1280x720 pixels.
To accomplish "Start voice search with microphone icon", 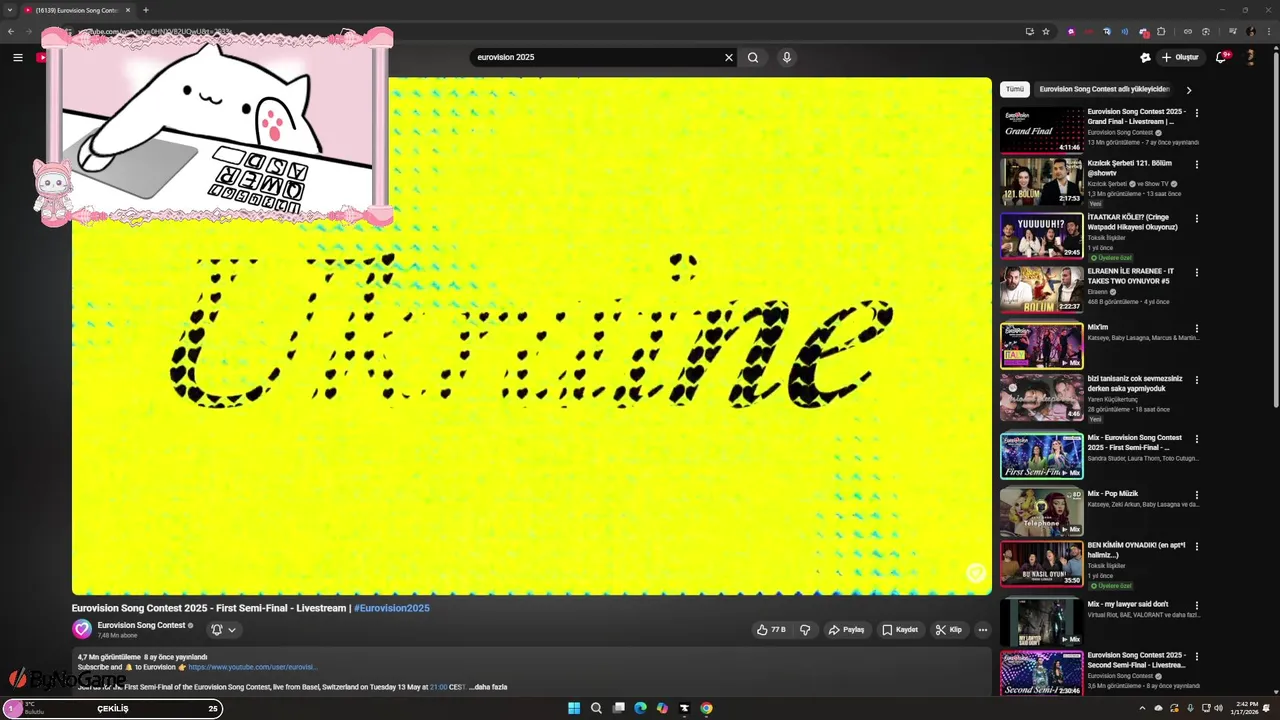I will pos(787,57).
